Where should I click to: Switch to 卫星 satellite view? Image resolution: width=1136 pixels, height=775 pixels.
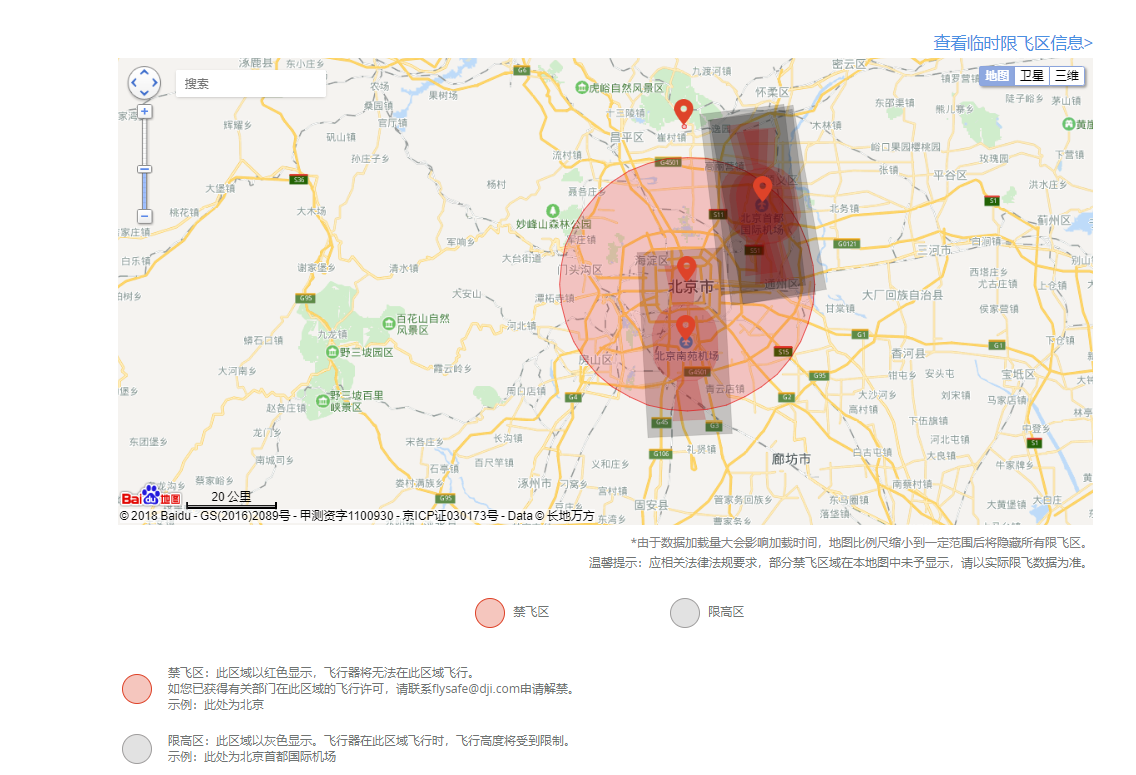[1031, 76]
